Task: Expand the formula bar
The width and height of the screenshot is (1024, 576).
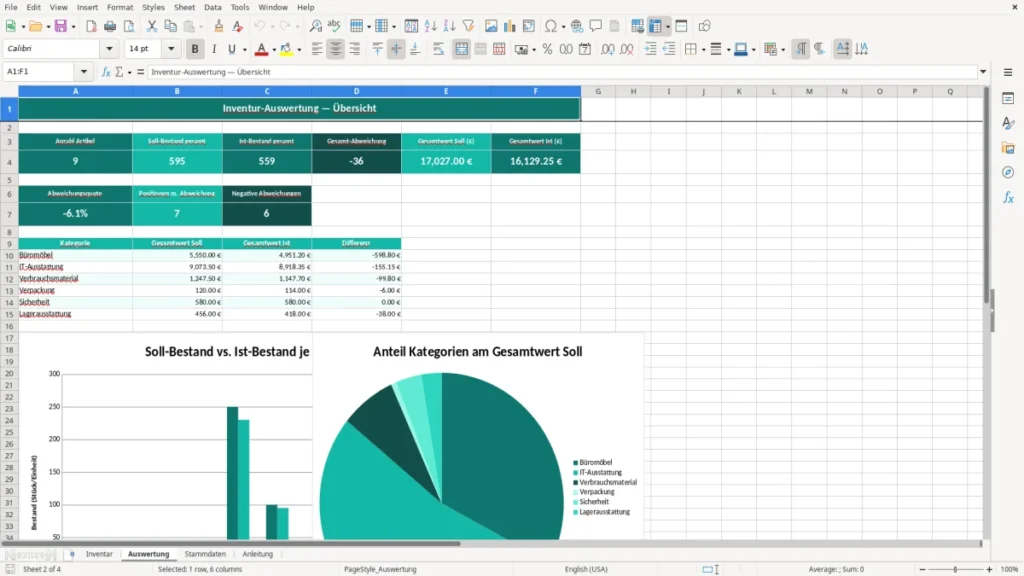Action: point(983,72)
